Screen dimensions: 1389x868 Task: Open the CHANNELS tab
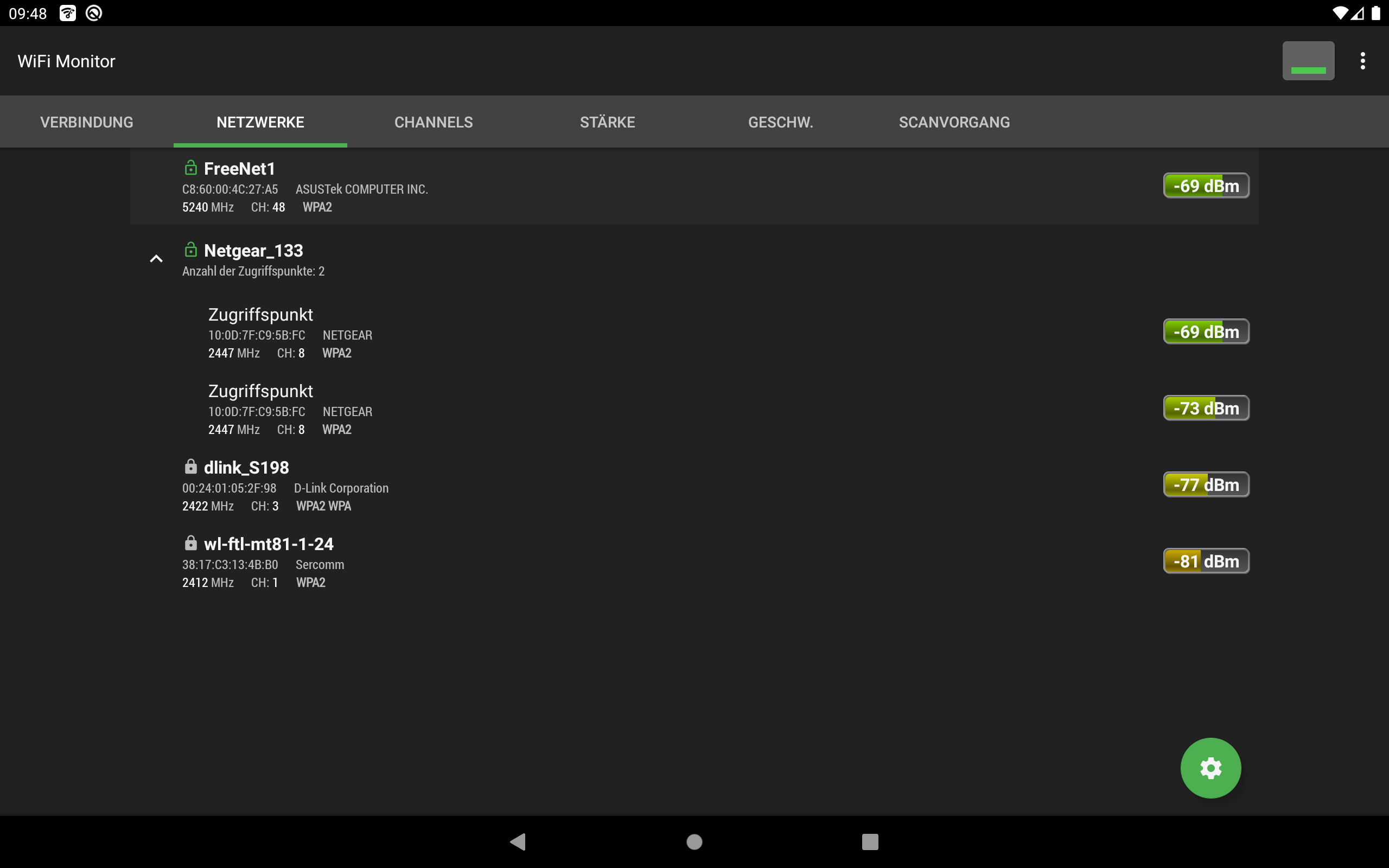pos(434,122)
